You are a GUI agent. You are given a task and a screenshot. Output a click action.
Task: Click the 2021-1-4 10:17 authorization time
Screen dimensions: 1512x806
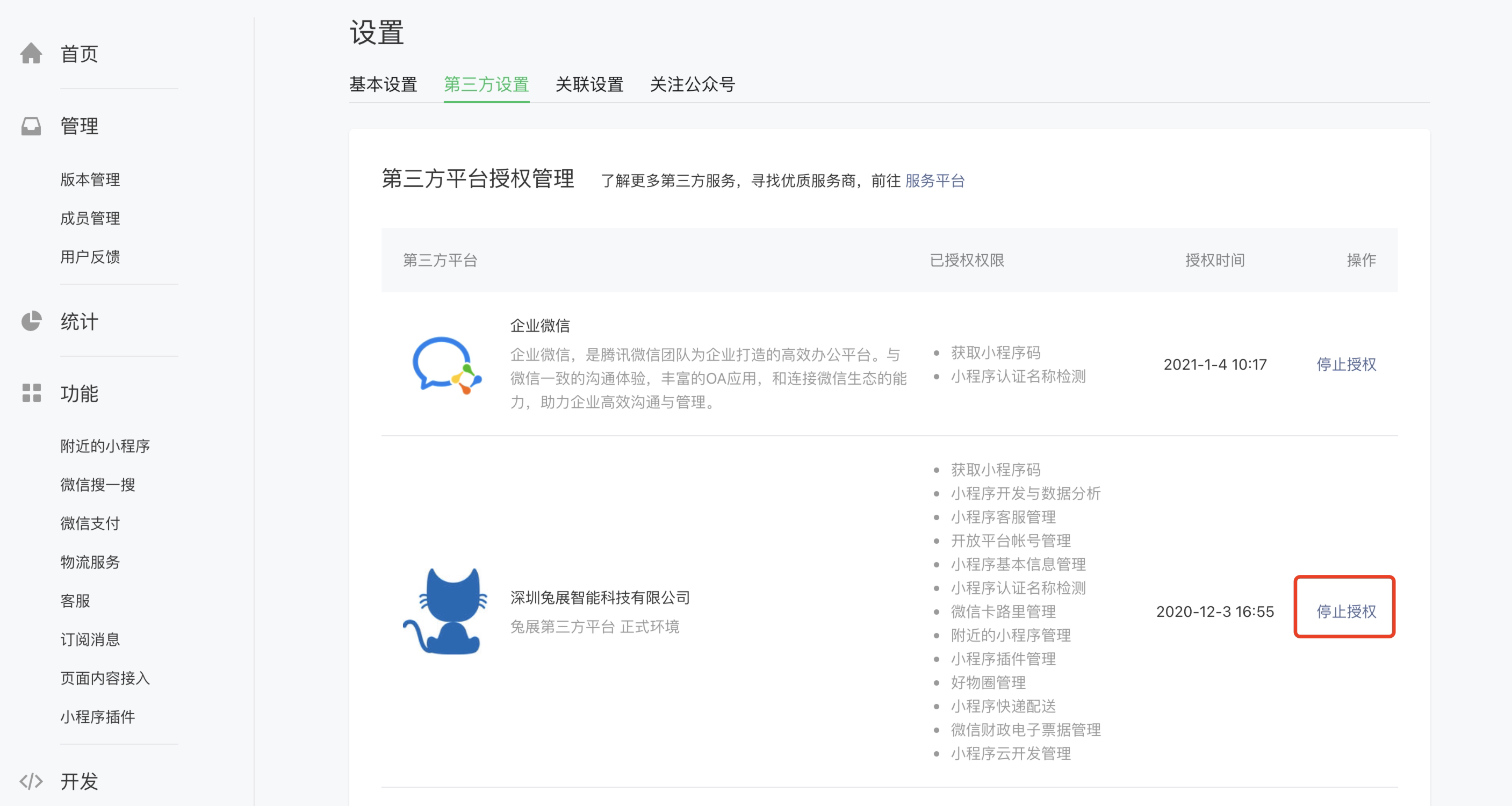1215,364
